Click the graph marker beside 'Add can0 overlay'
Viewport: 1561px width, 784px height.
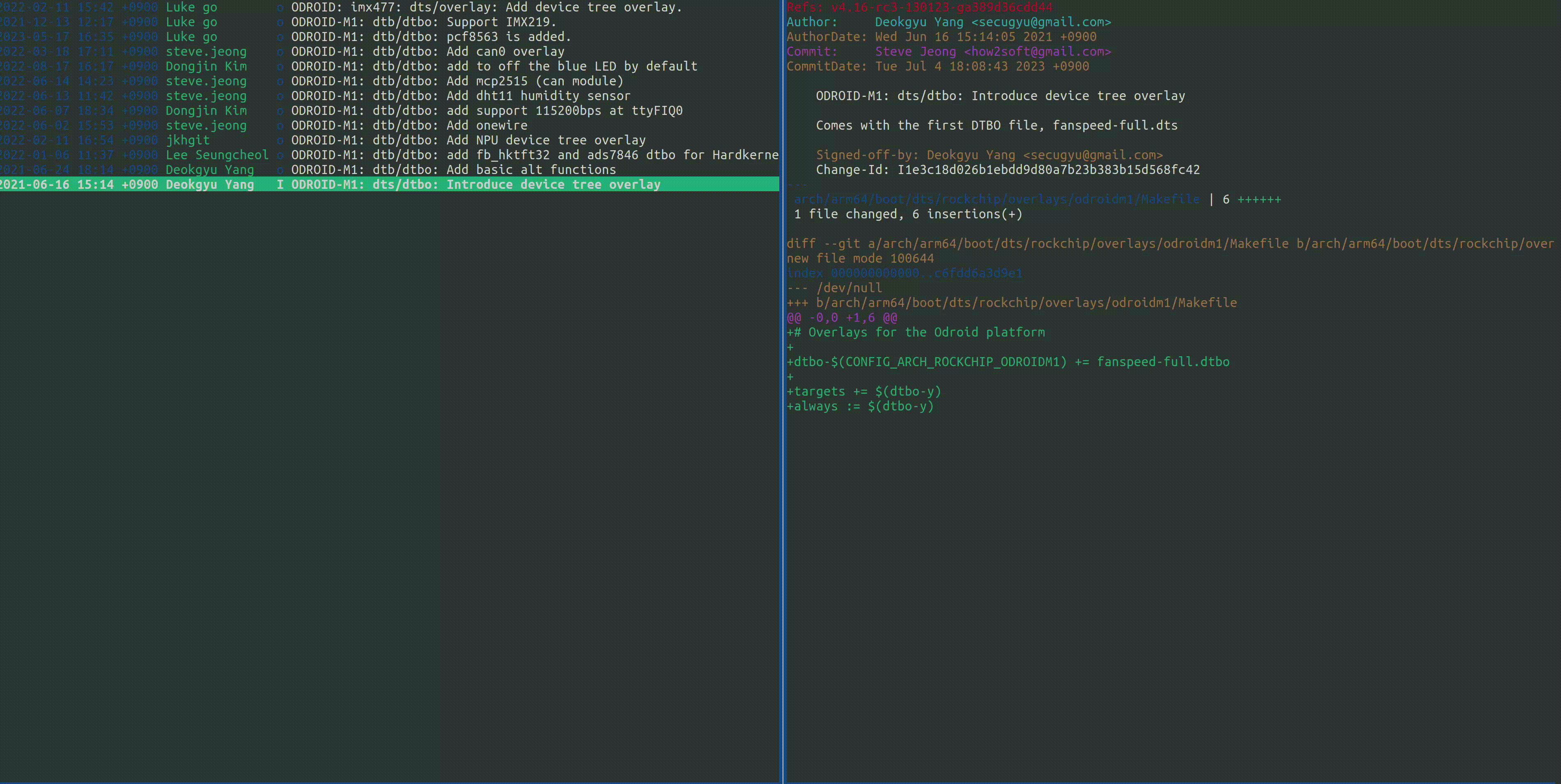click(x=280, y=51)
